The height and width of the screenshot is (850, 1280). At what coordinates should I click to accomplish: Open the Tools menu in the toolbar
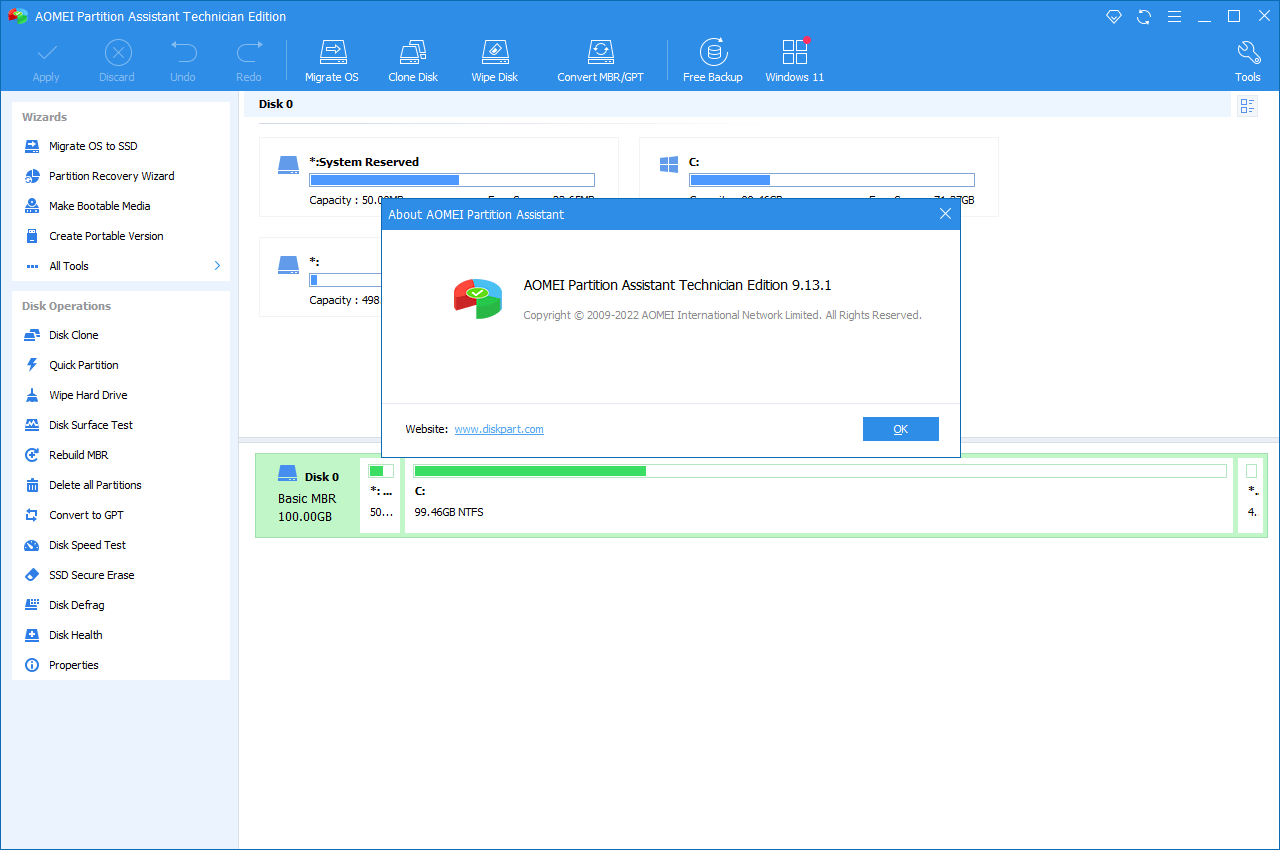tap(1248, 62)
